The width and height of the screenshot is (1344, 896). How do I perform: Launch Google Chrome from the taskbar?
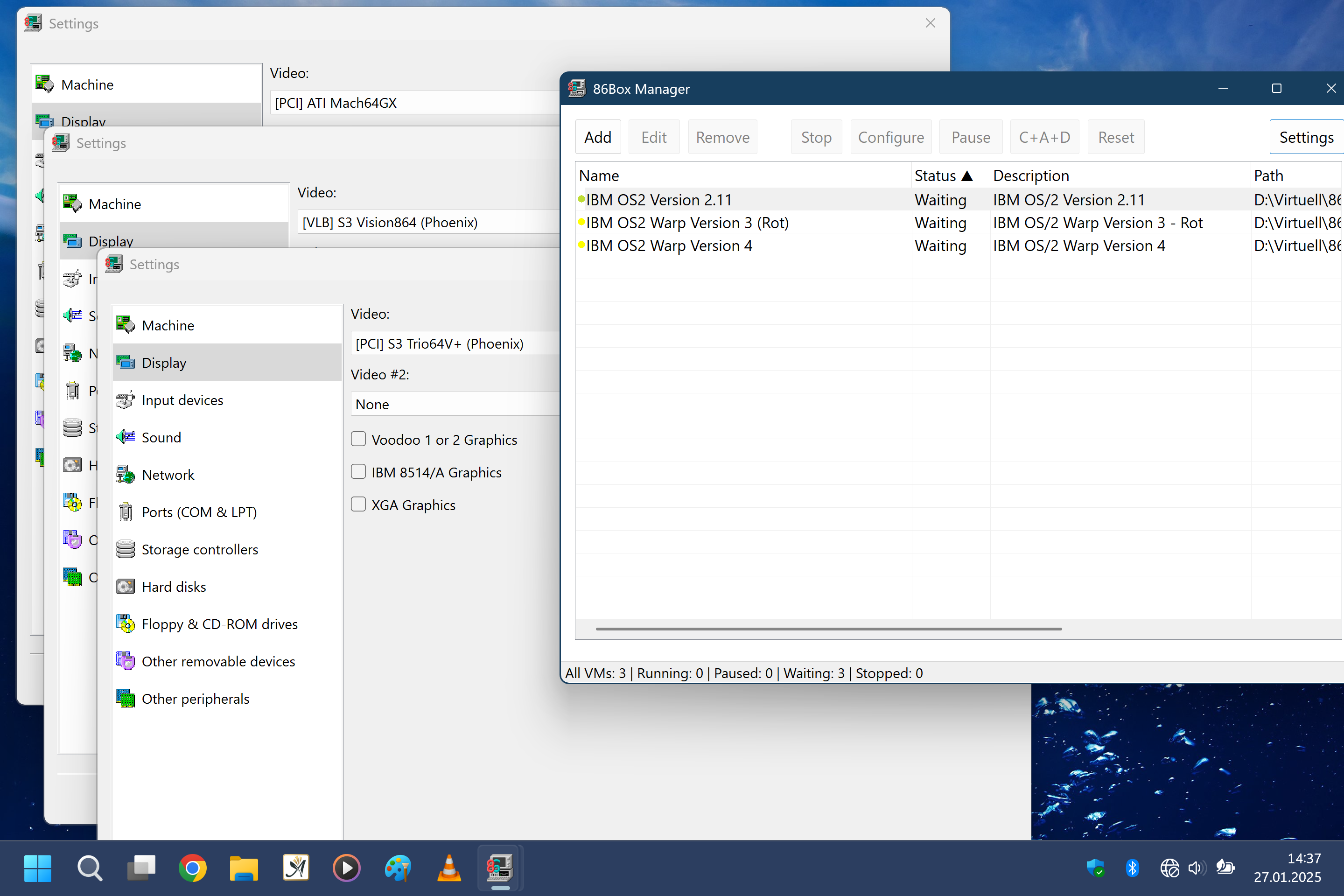pyautogui.click(x=193, y=868)
